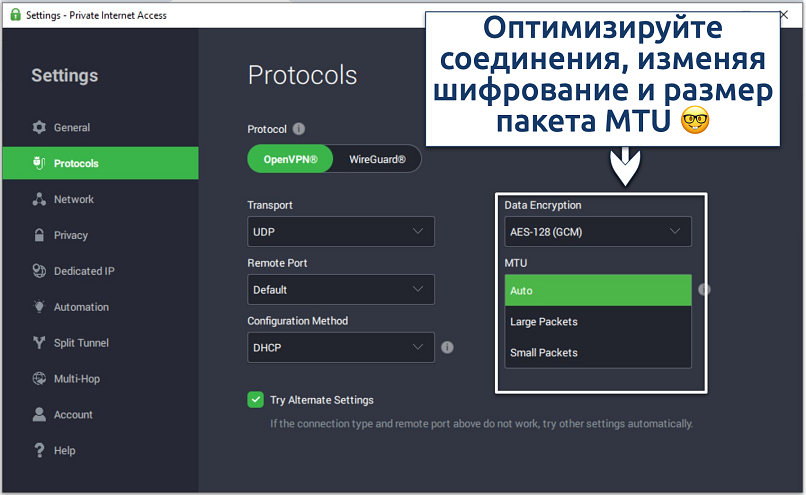
Task: Expand the Remote Port Default dropdown
Action: pos(341,289)
